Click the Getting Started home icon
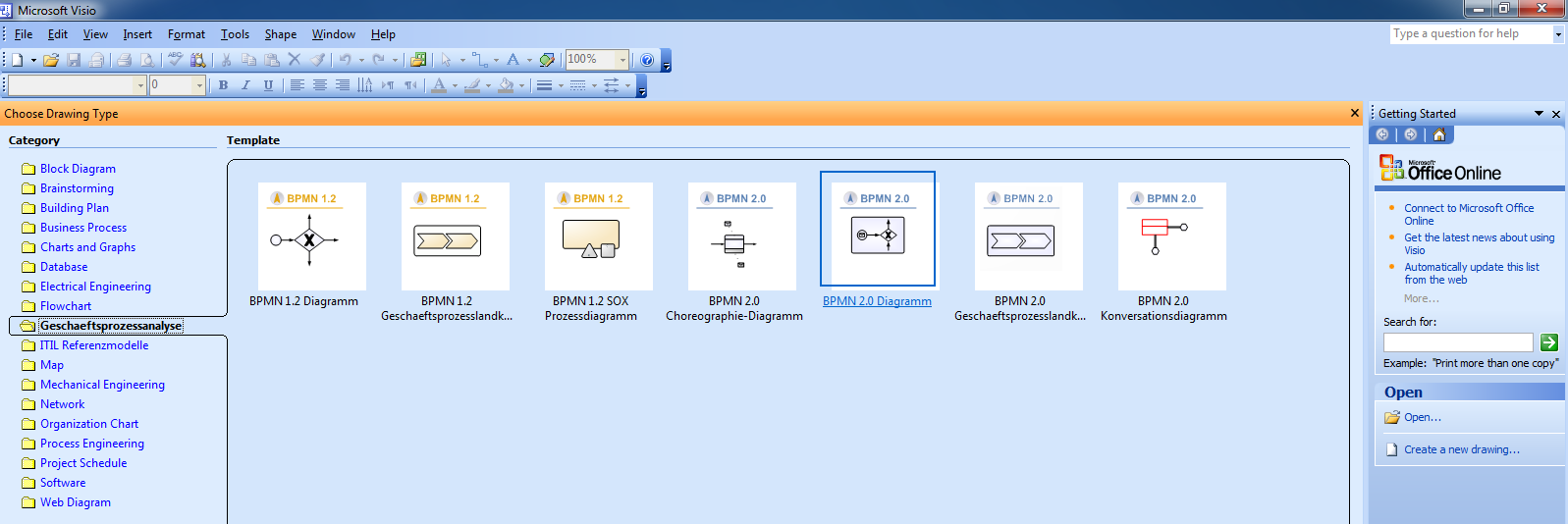1568x524 pixels. [1438, 134]
